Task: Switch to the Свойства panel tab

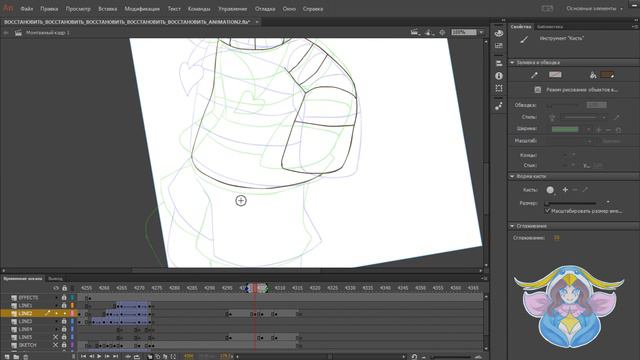Action: [521, 27]
